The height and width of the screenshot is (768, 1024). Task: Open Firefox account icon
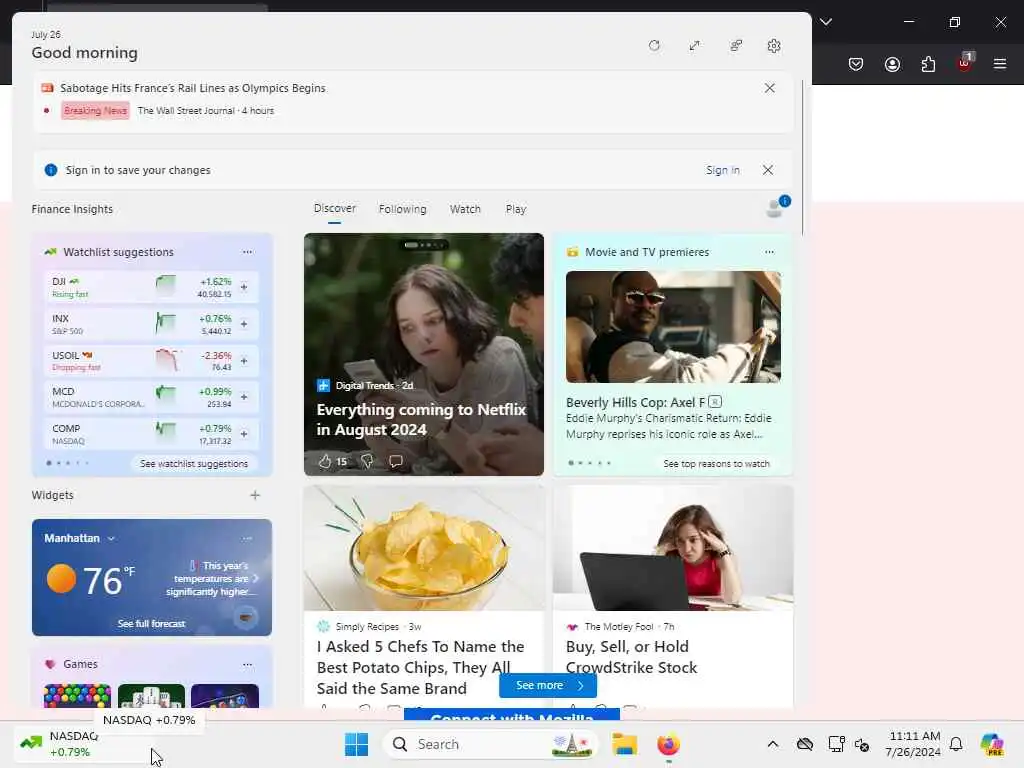892,64
